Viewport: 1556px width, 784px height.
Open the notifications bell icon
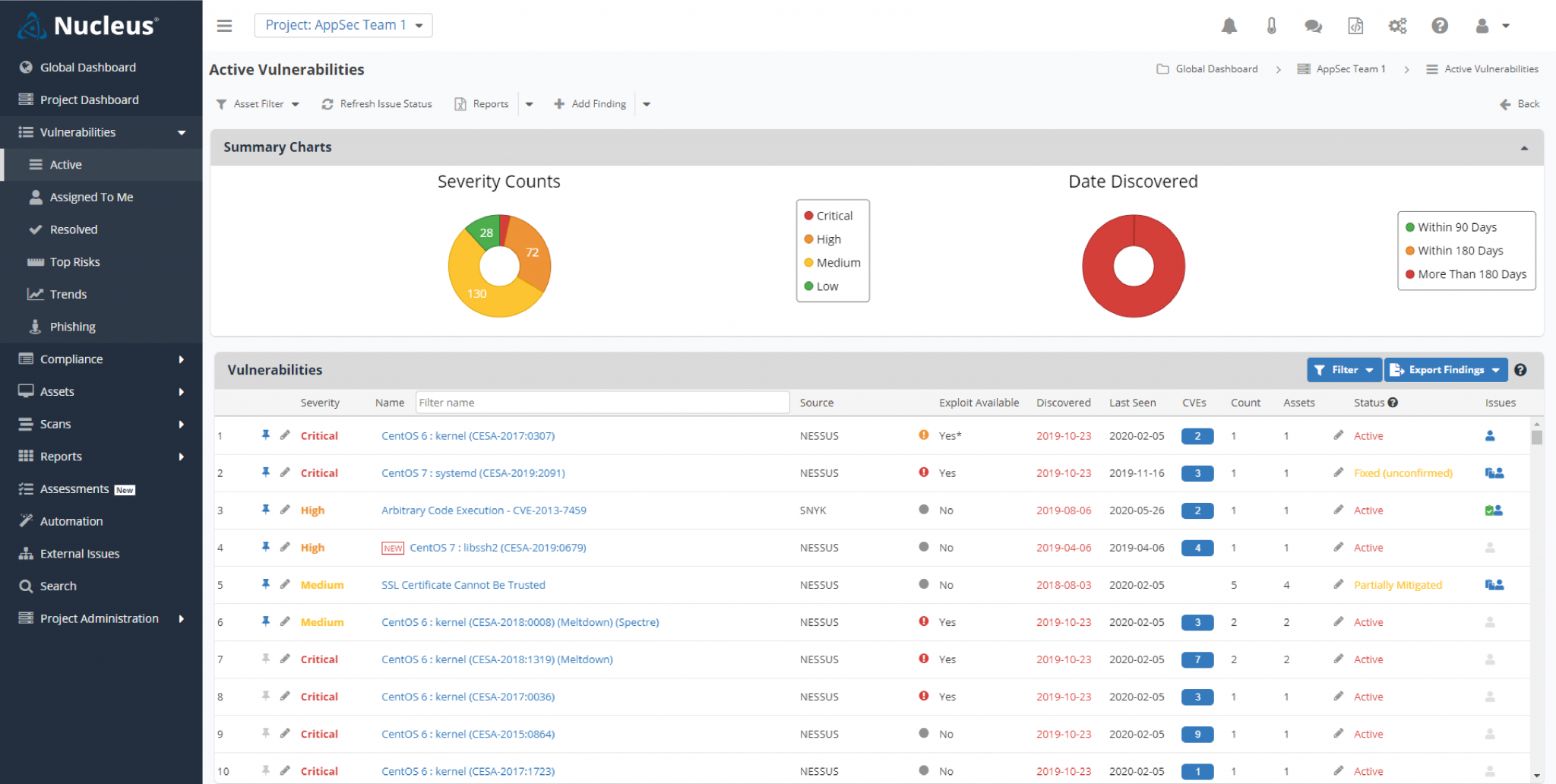pos(1229,25)
